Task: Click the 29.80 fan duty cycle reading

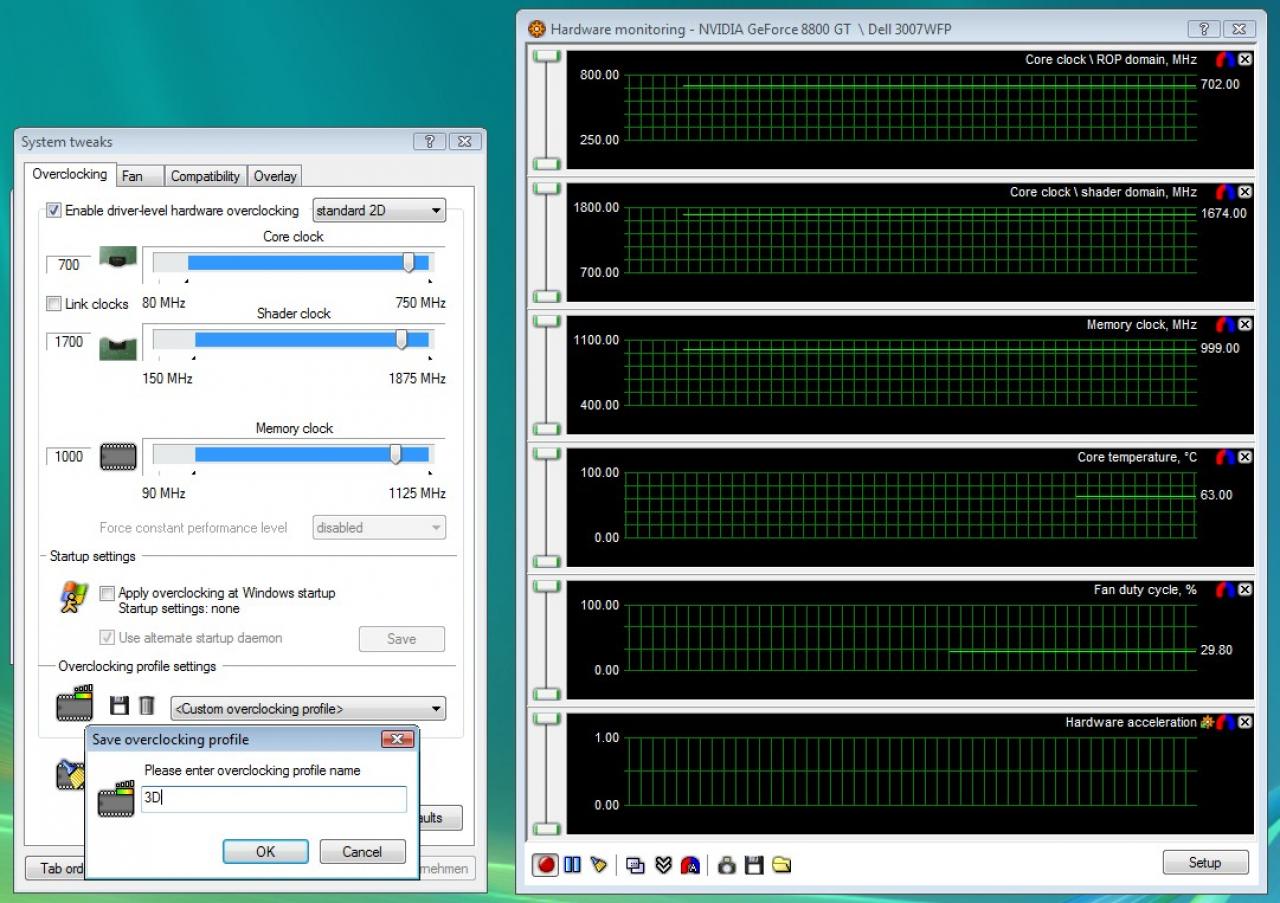Action: click(1217, 650)
